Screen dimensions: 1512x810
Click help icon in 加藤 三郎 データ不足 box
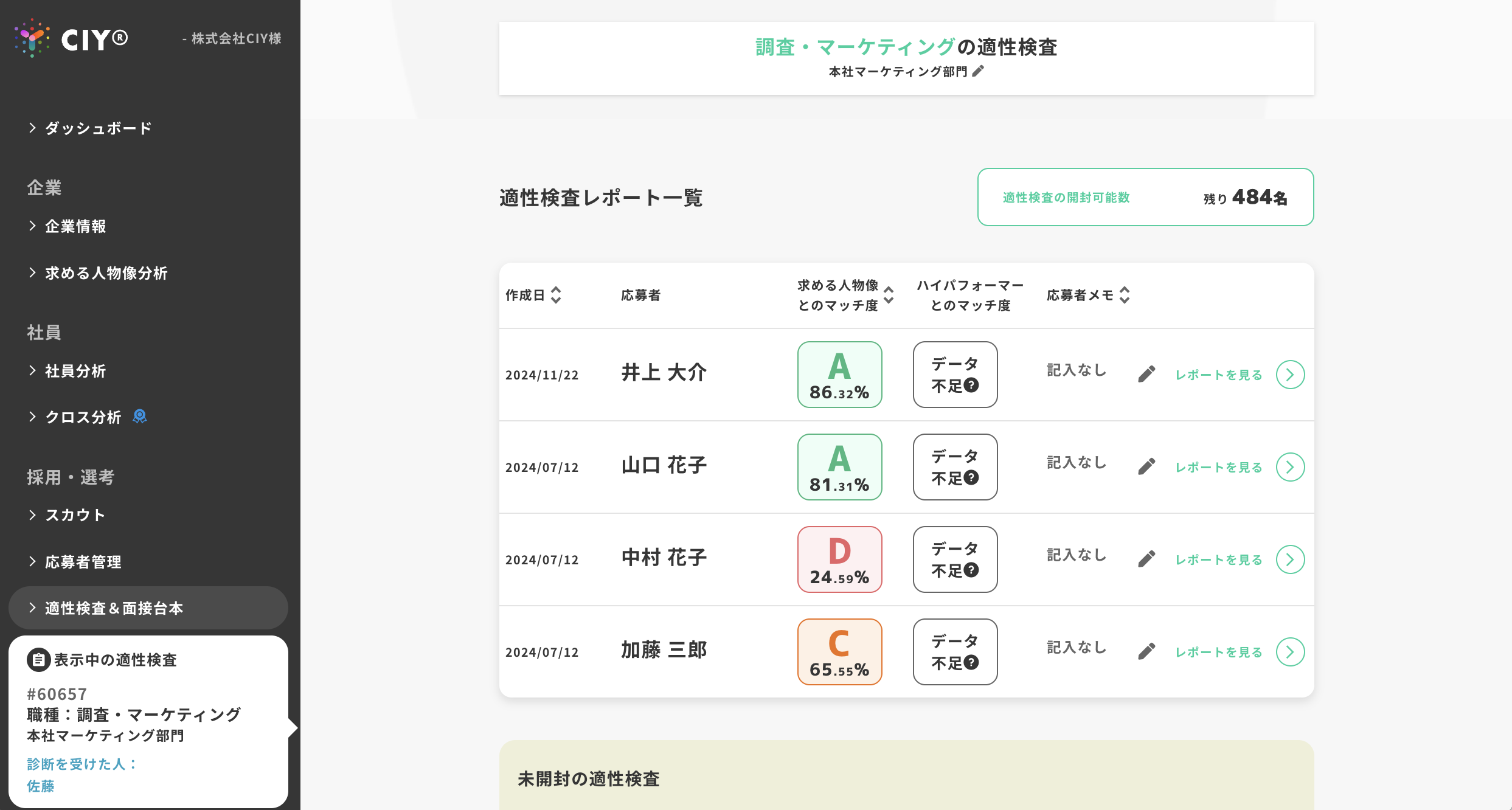click(x=971, y=662)
